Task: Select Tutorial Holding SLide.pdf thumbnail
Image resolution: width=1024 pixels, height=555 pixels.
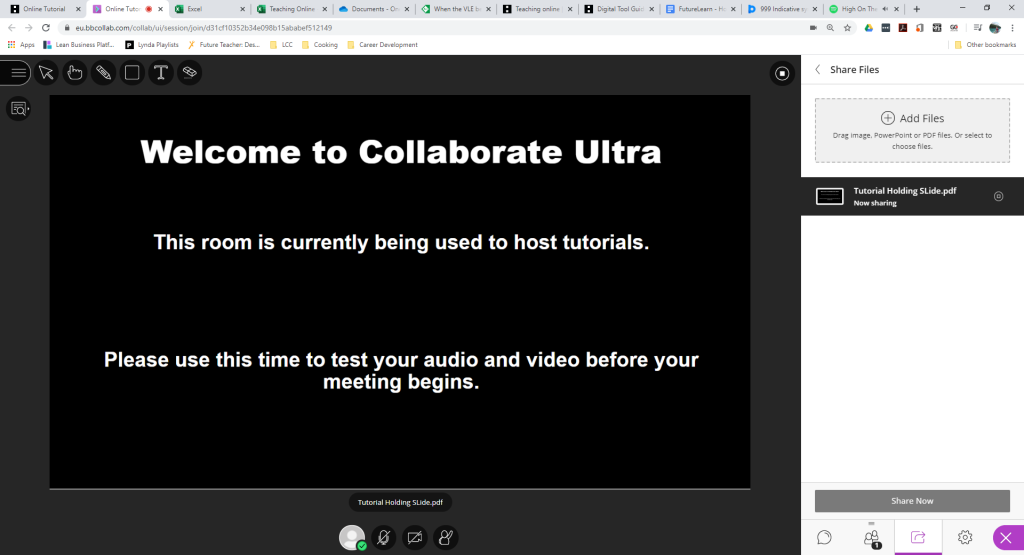Action: (830, 196)
